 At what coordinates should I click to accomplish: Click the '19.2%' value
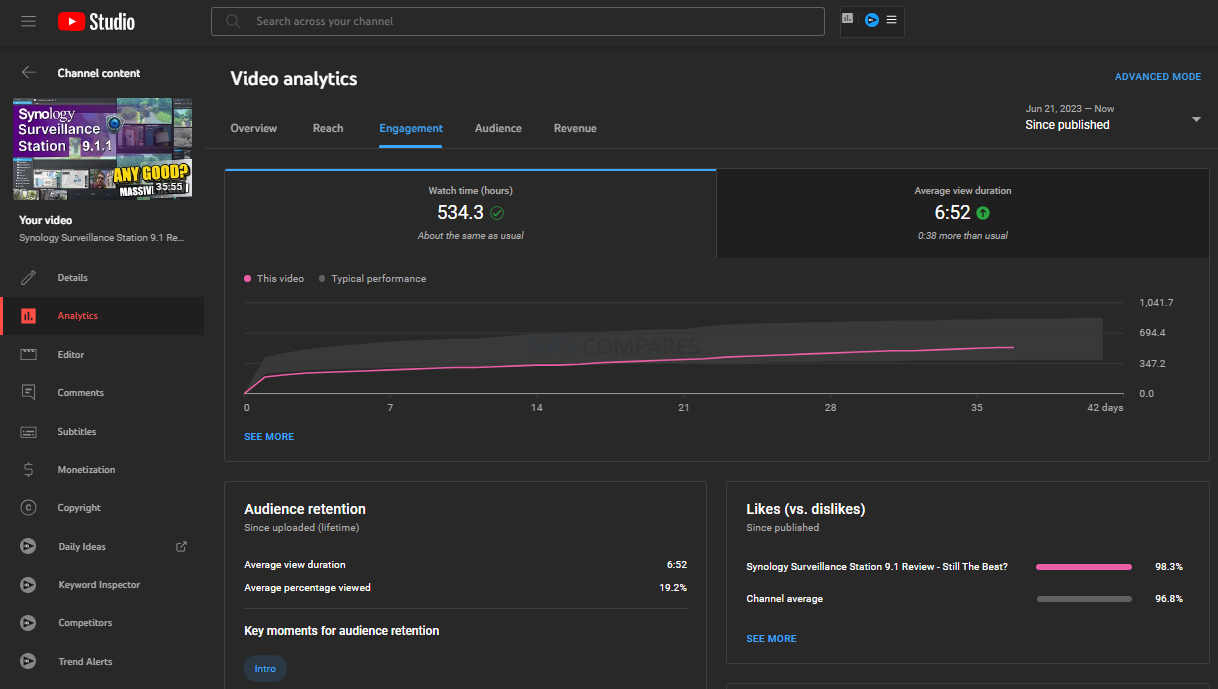click(x=673, y=588)
